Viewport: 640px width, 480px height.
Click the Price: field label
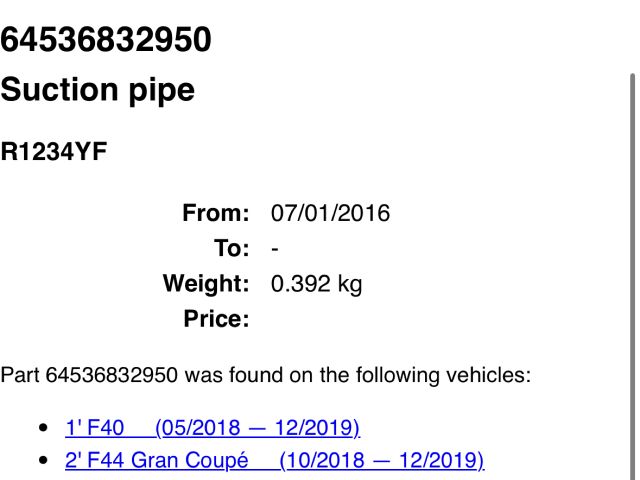click(x=216, y=320)
